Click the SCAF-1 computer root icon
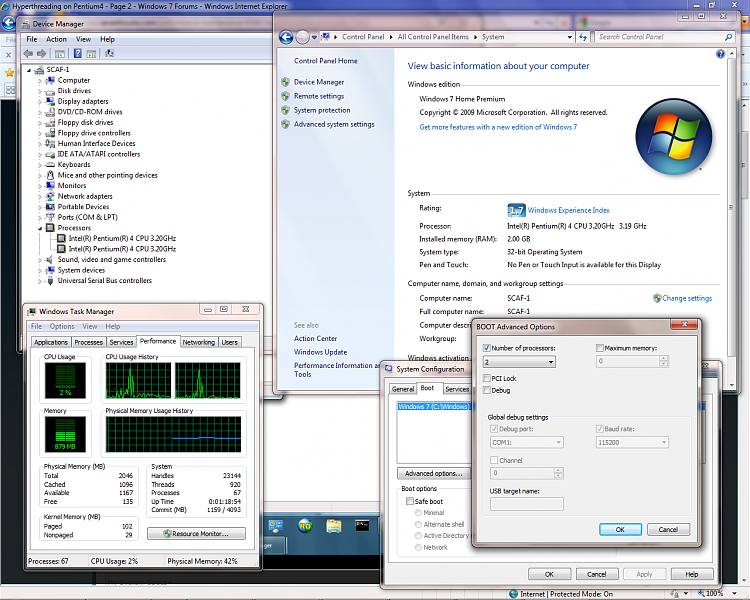The height and width of the screenshot is (600, 750). coord(39,69)
